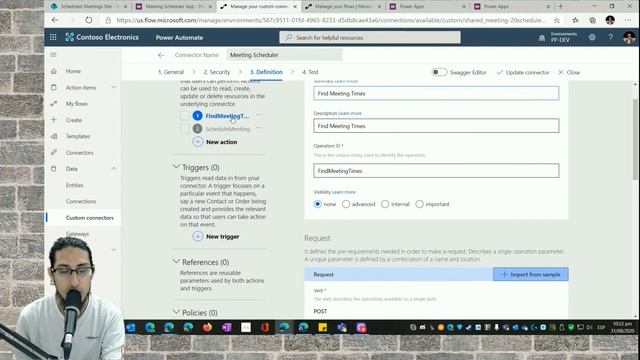Collapse the Data nav section chevron

point(114,169)
